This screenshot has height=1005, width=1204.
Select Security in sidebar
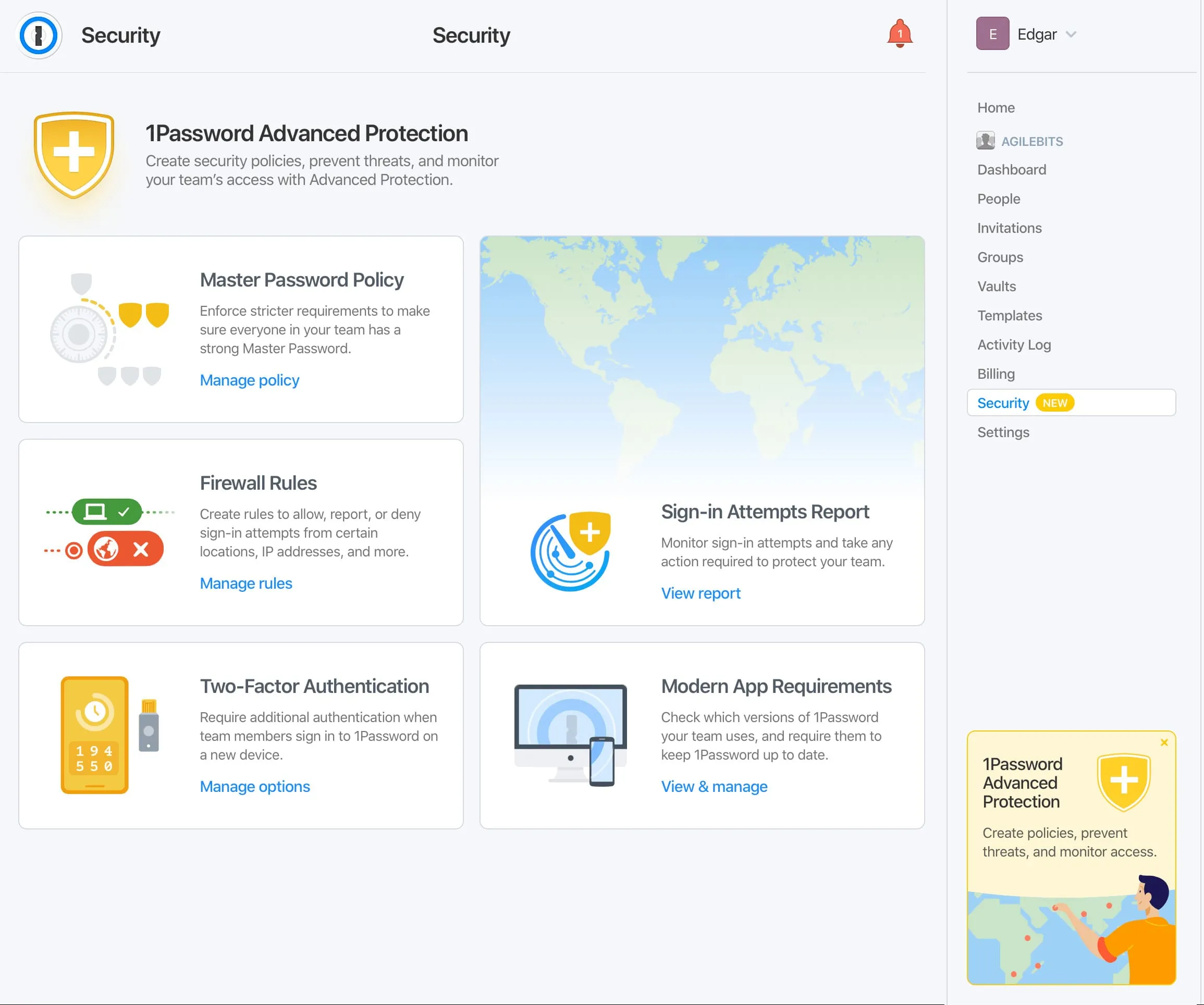1071,403
